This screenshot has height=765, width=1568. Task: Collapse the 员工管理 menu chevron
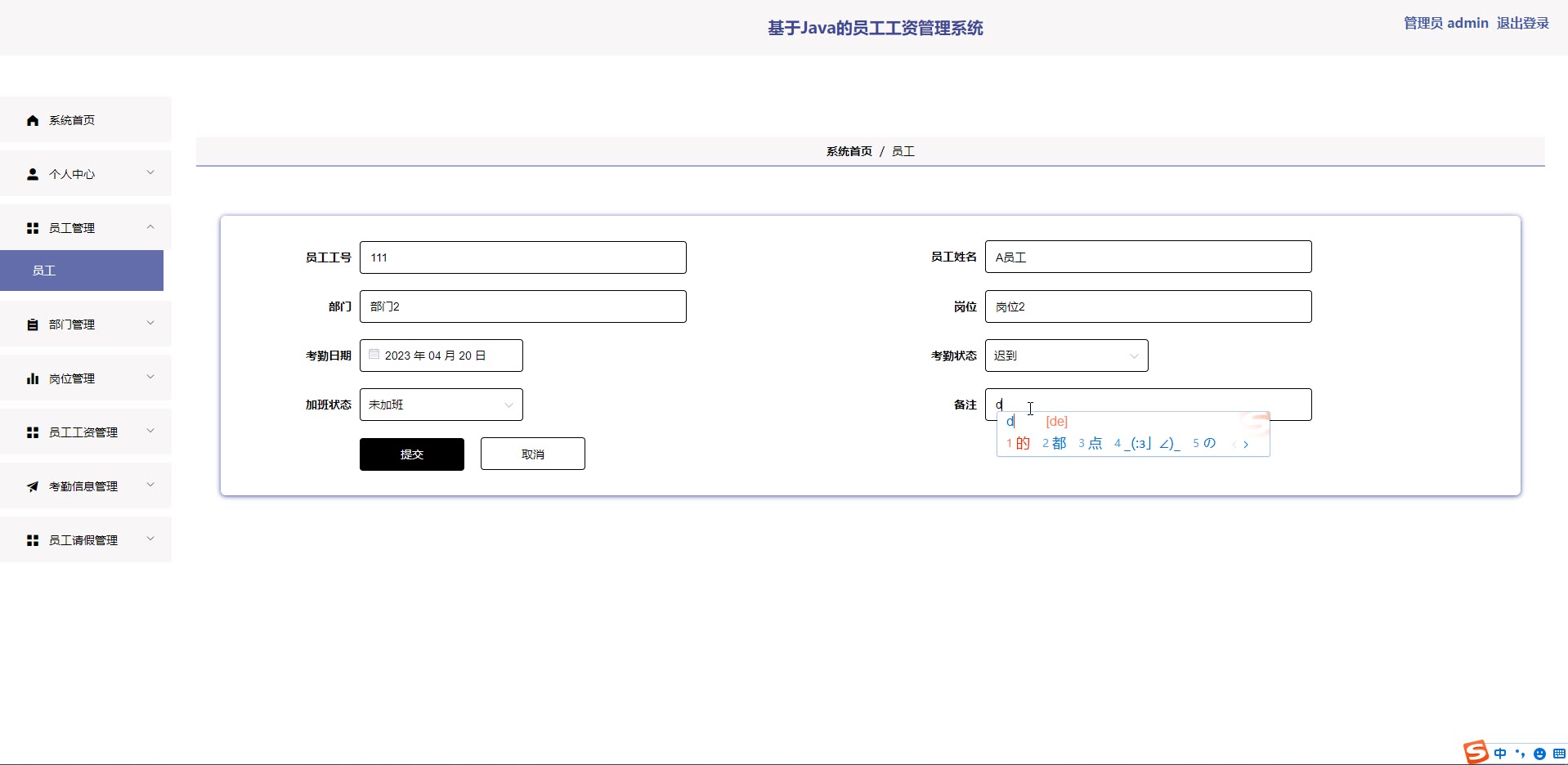(150, 226)
